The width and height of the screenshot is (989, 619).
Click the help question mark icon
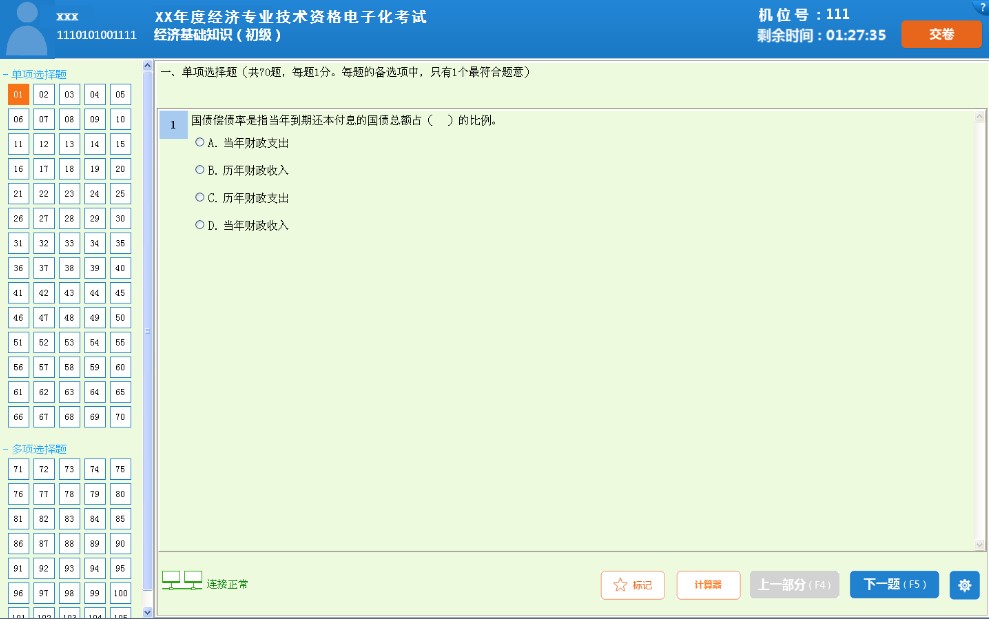(983, 6)
